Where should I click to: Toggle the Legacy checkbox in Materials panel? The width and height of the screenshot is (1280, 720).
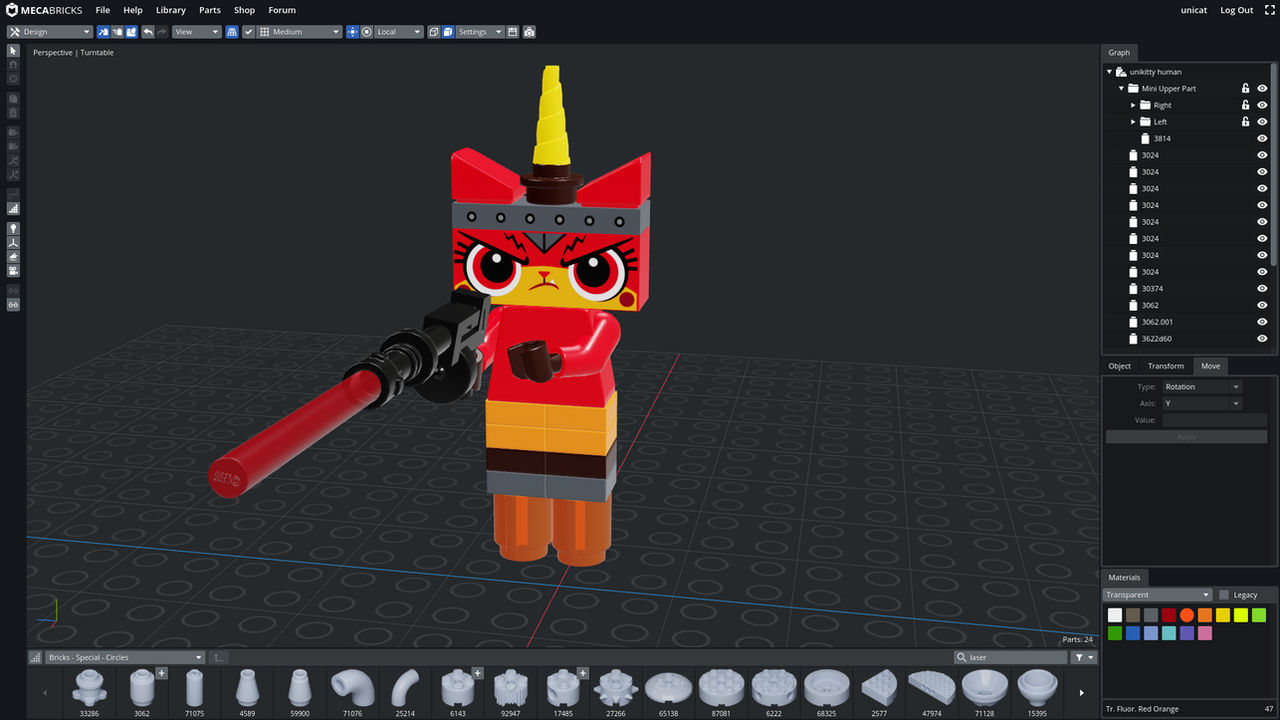(1224, 594)
